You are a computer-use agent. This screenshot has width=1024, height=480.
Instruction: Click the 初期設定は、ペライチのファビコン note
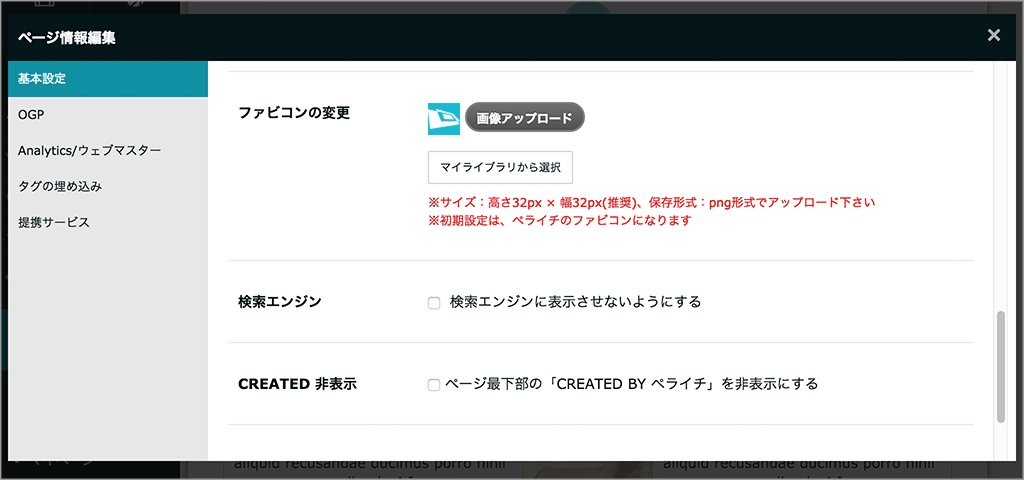560,221
